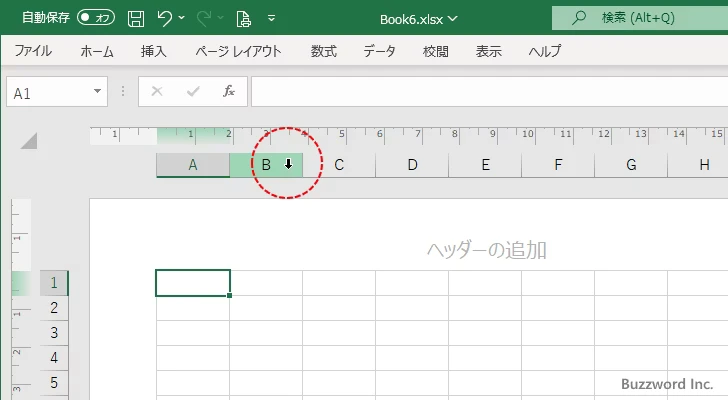Screen dimensions: 728x400
Task: Select column G header
Action: tap(631, 165)
